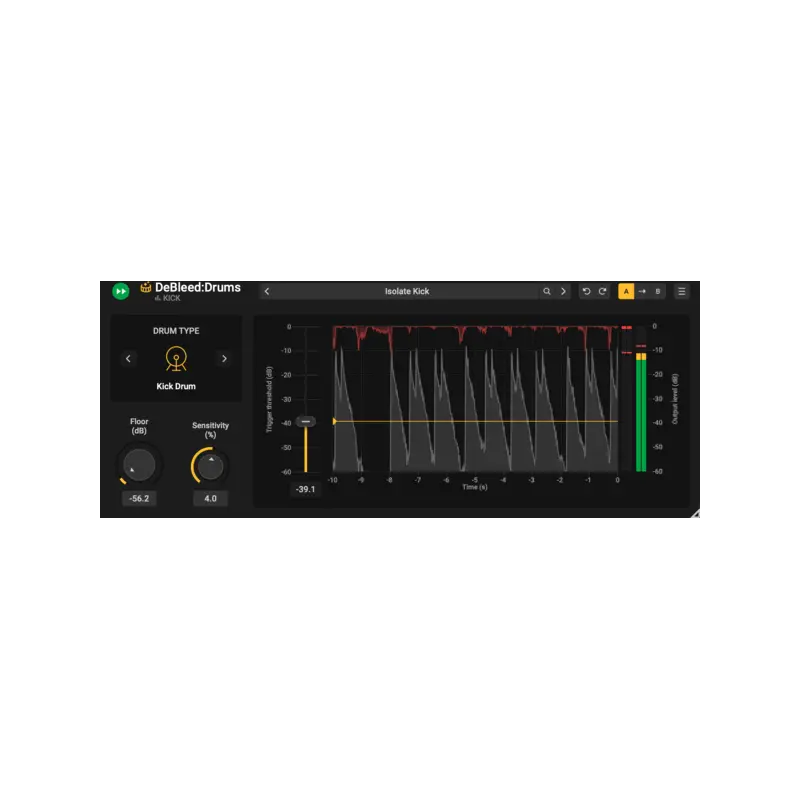Click the green fast-forward bypass button
This screenshot has height=800, width=800.
click(x=121, y=291)
